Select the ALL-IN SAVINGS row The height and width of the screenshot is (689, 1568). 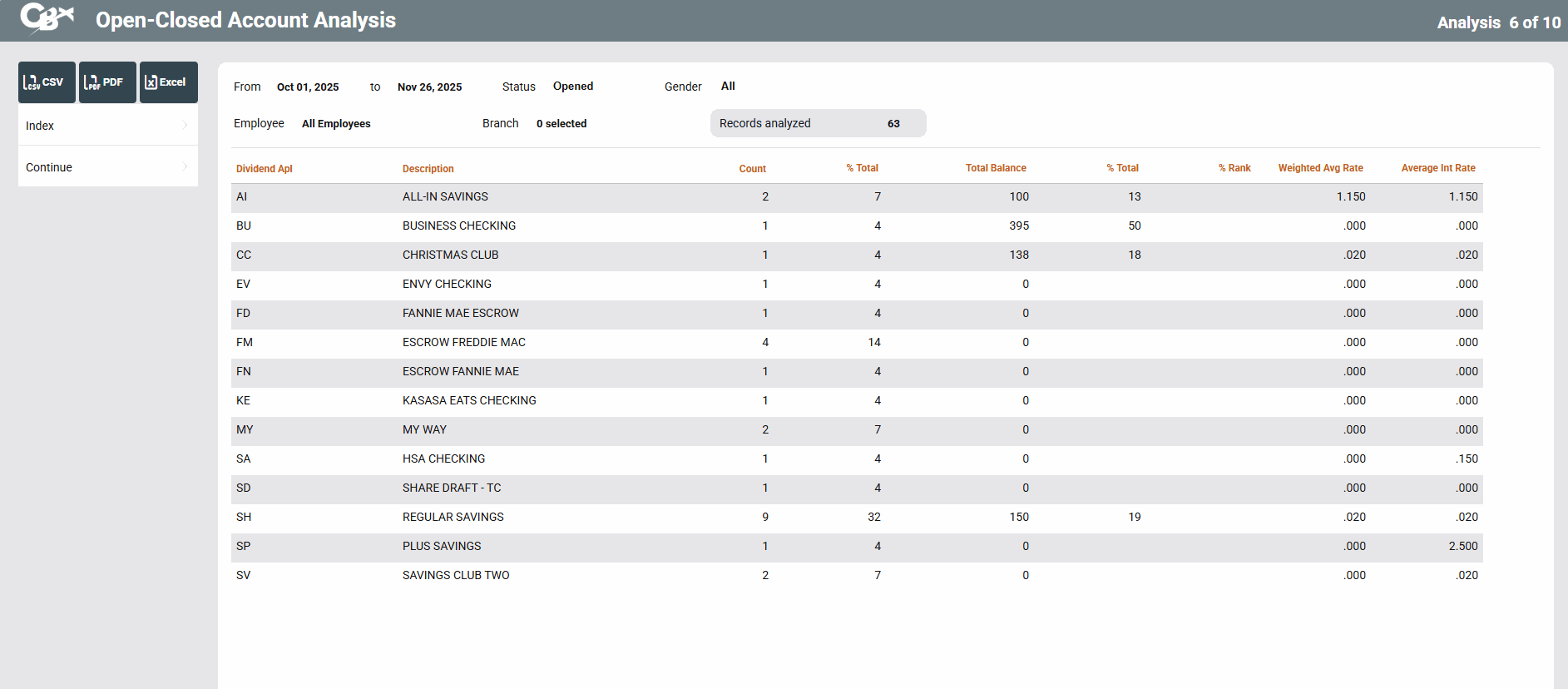pos(445,196)
